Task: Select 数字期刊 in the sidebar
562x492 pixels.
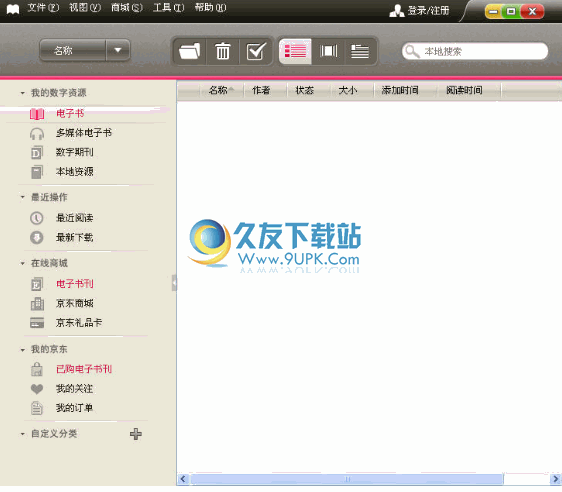Action: 75,152
